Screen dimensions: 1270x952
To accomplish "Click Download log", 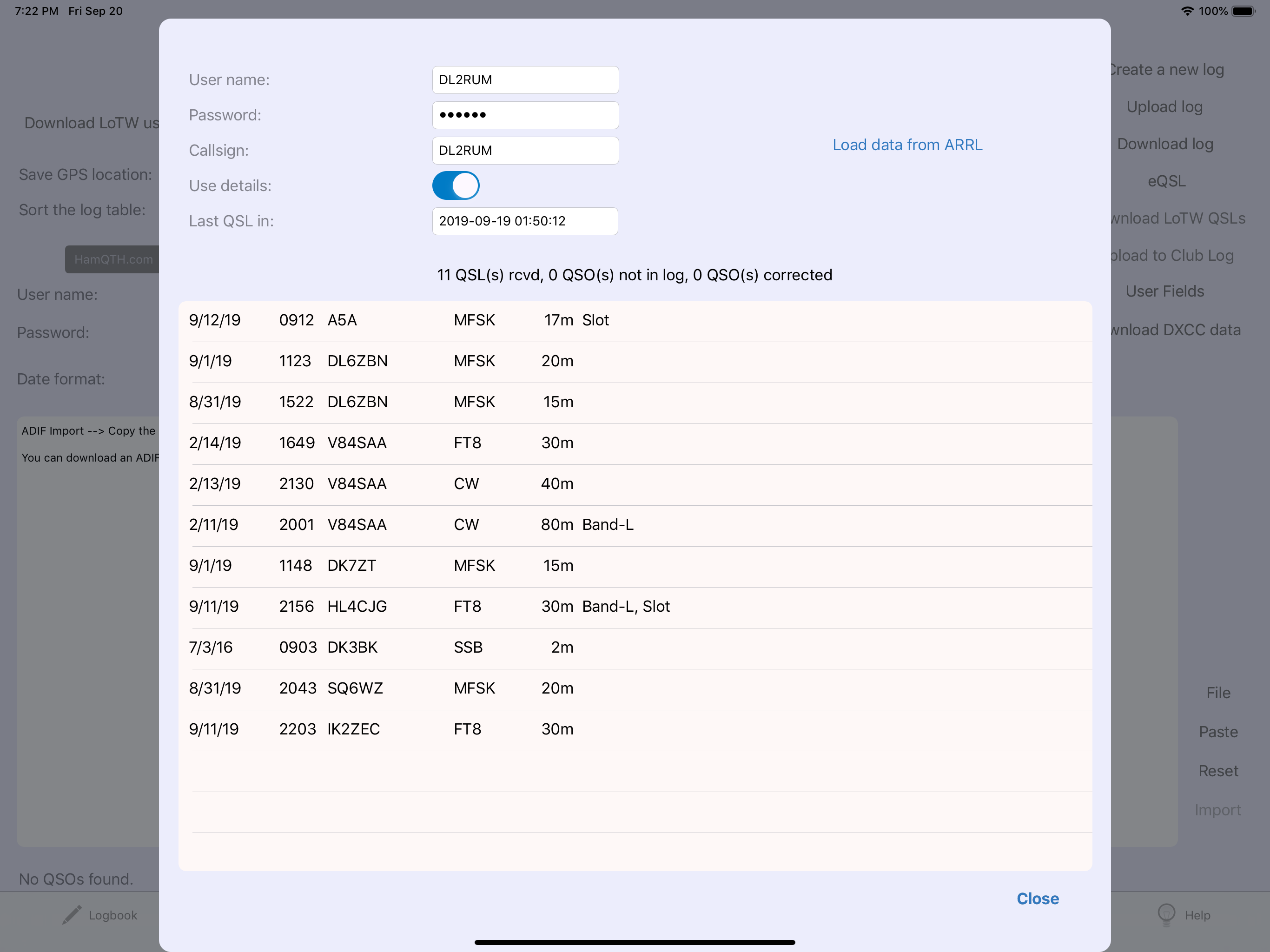I will [1165, 144].
